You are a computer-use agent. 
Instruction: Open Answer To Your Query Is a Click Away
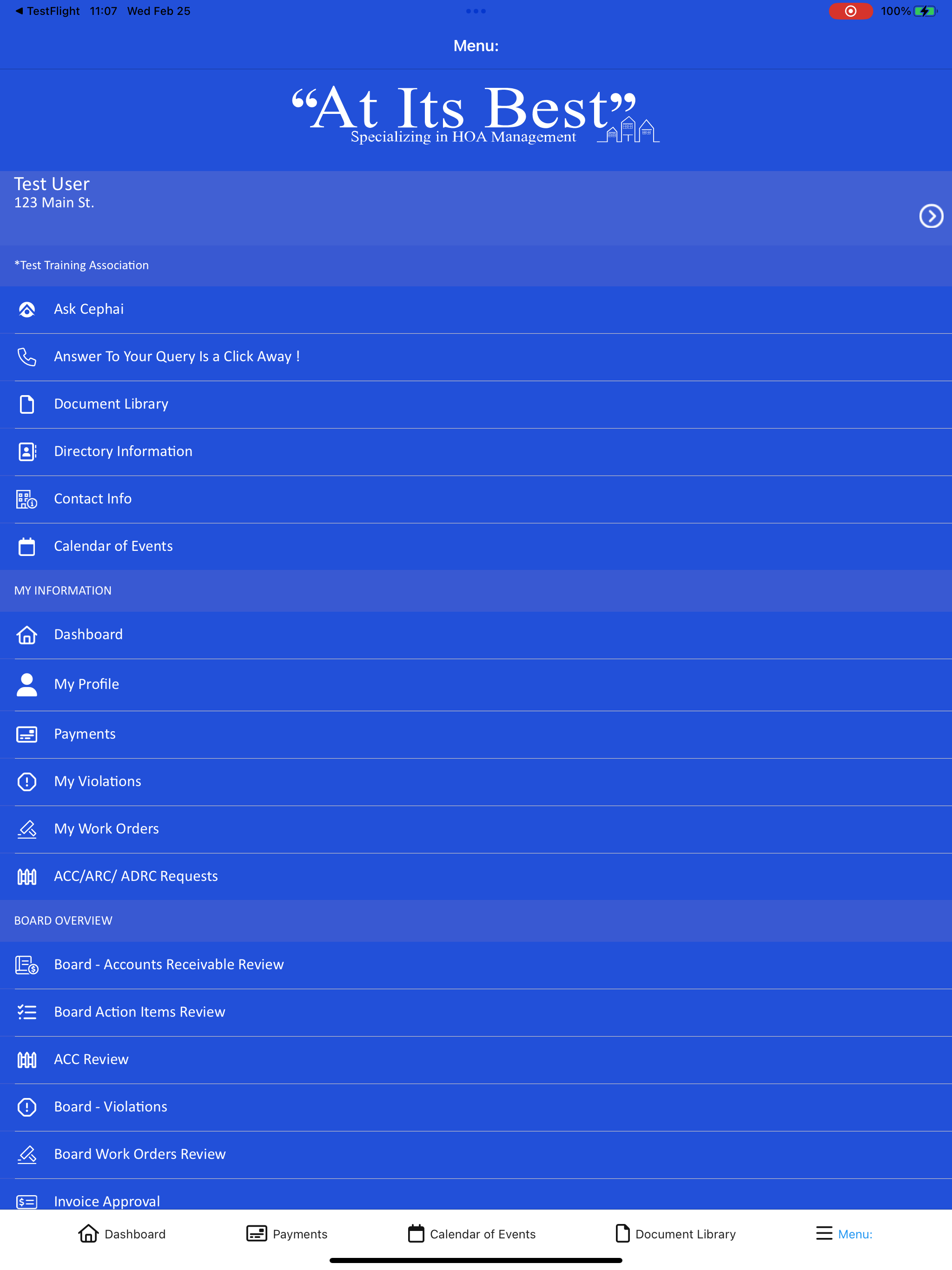coord(476,357)
